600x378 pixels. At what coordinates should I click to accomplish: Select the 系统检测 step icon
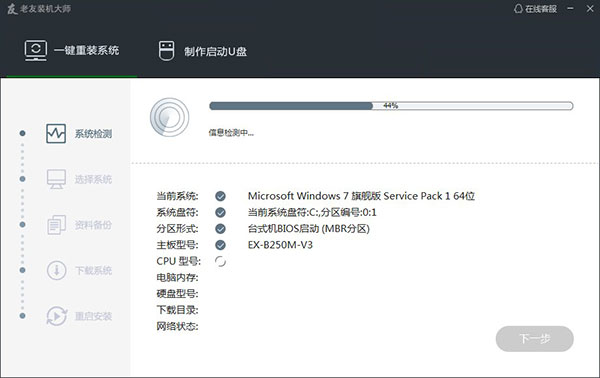[56, 134]
